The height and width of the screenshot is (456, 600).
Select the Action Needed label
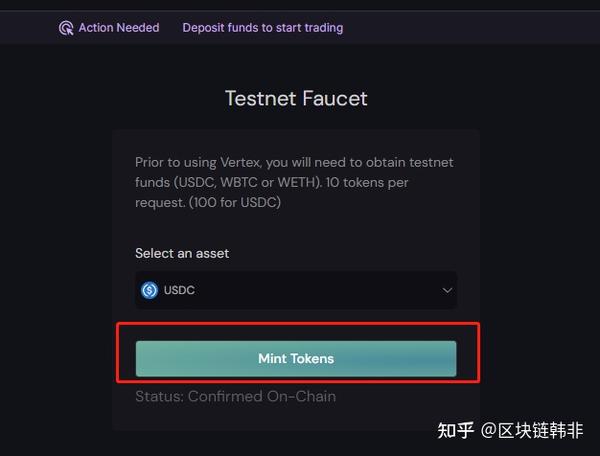[x=118, y=28]
